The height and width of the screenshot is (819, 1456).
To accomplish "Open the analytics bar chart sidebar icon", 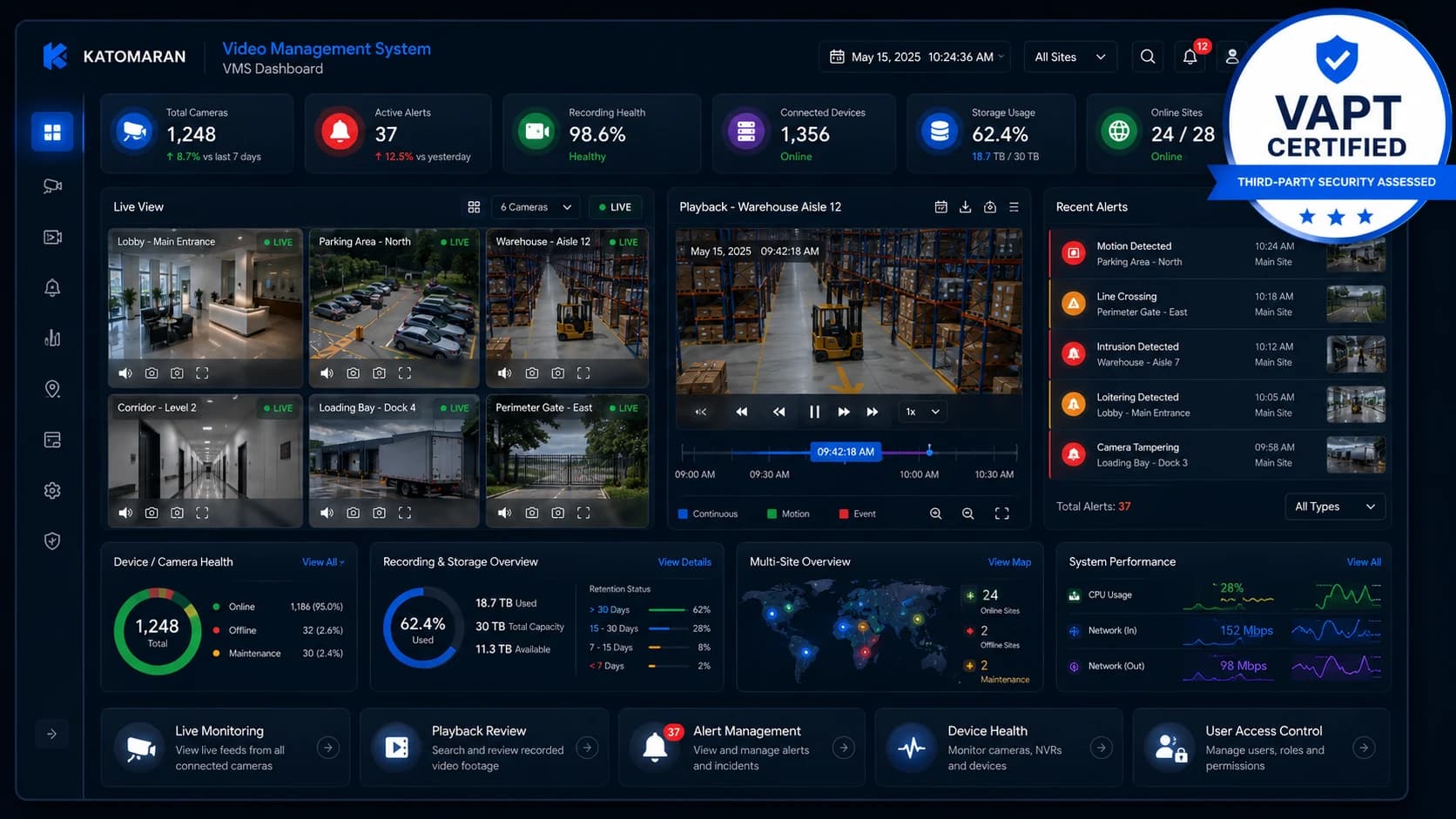I will [52, 338].
